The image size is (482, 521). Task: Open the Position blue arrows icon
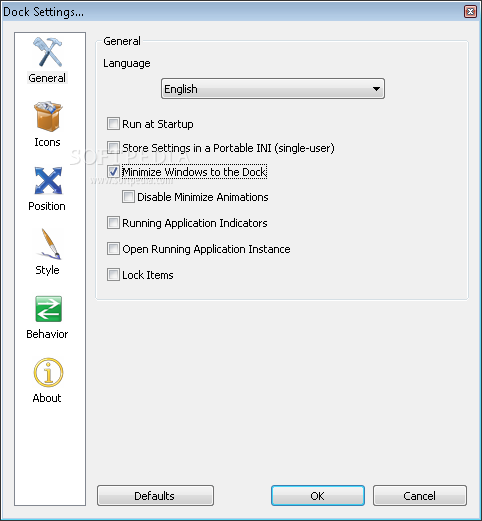pyautogui.click(x=48, y=180)
